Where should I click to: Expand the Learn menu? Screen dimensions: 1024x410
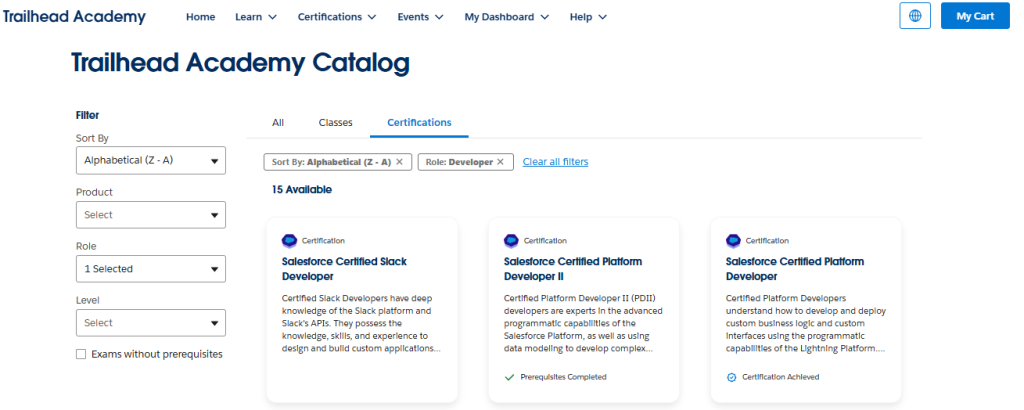click(256, 17)
